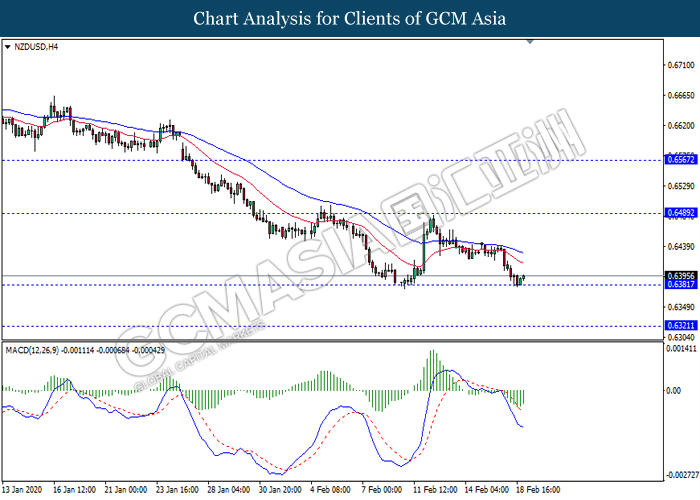The image size is (700, 500).
Task: Click the 0.64390 price axis value
Action: pyautogui.click(x=681, y=246)
